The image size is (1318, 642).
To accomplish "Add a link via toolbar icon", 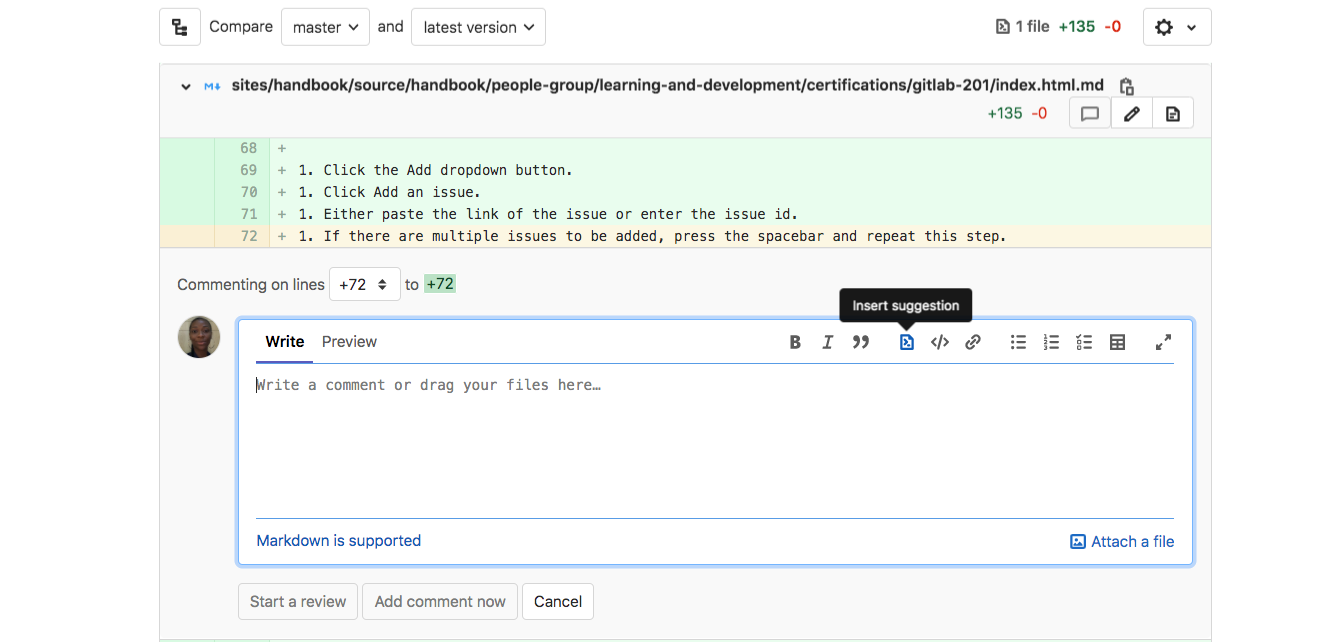I will 972,342.
